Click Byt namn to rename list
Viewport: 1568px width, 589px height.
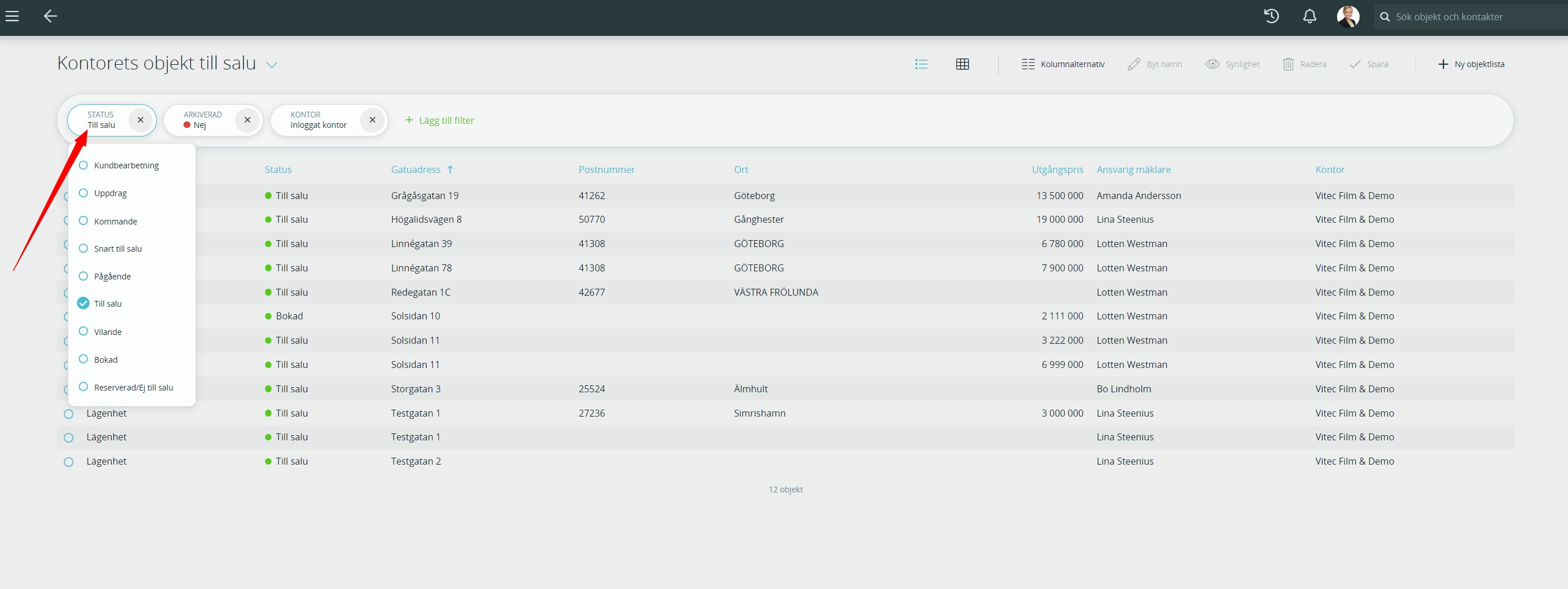coord(1155,64)
